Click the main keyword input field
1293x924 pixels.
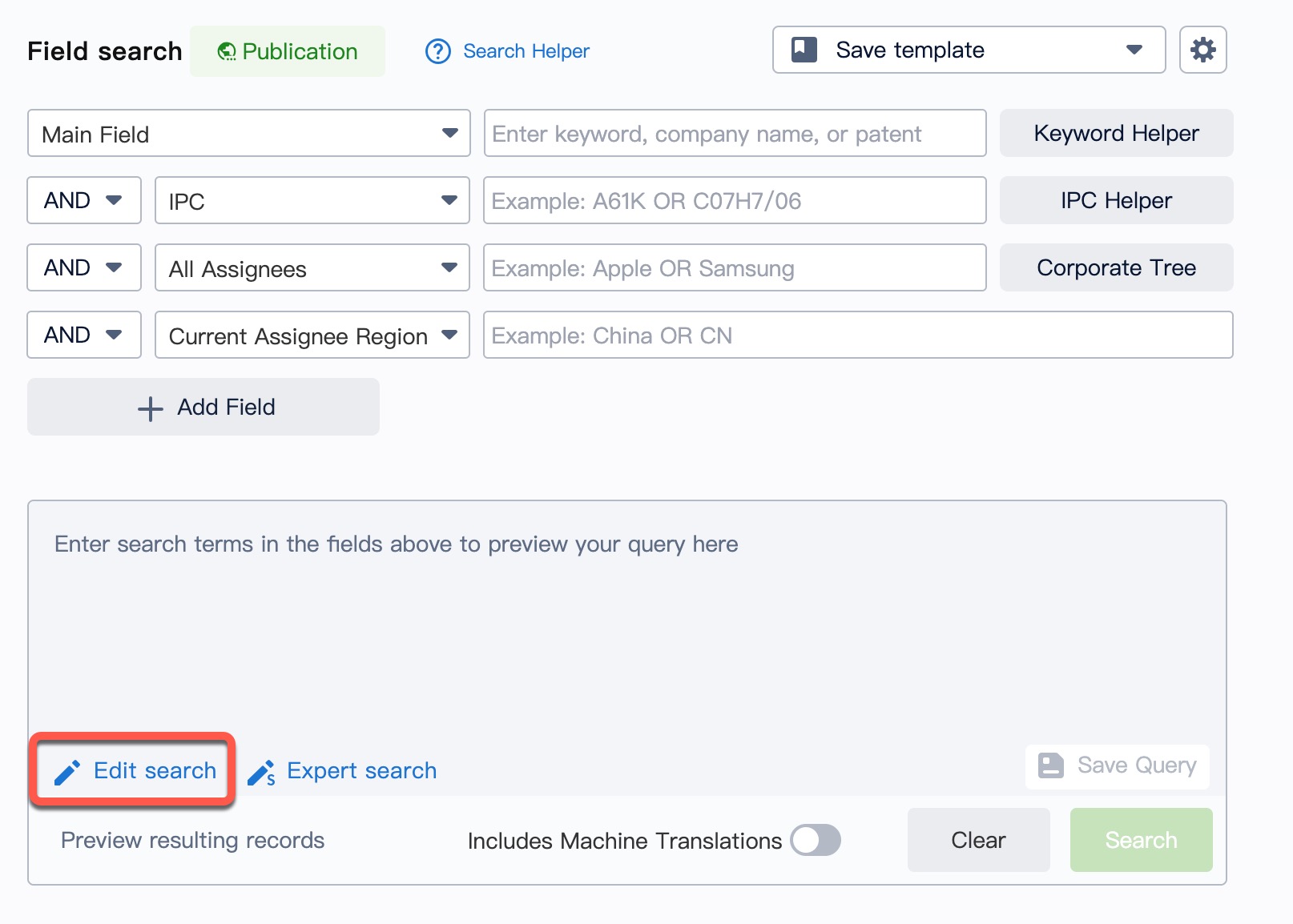click(734, 134)
